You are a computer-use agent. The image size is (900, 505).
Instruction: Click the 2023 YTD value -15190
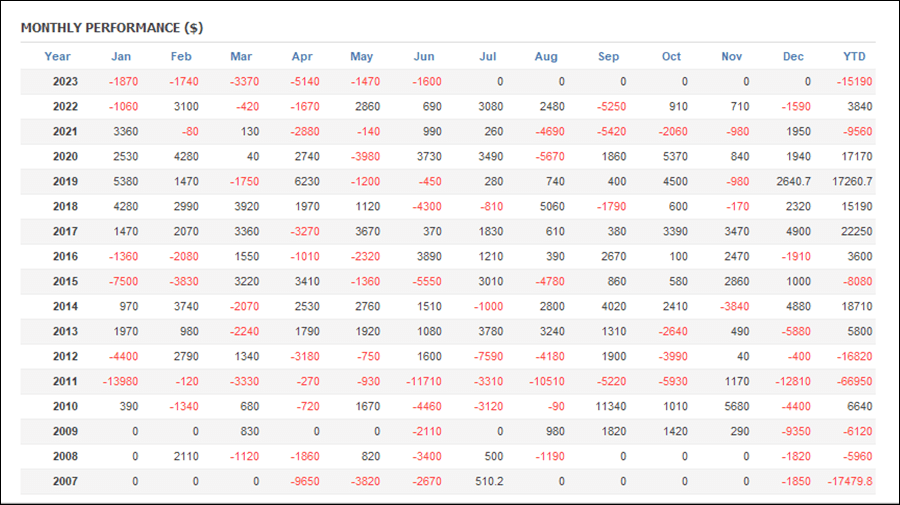pos(854,81)
